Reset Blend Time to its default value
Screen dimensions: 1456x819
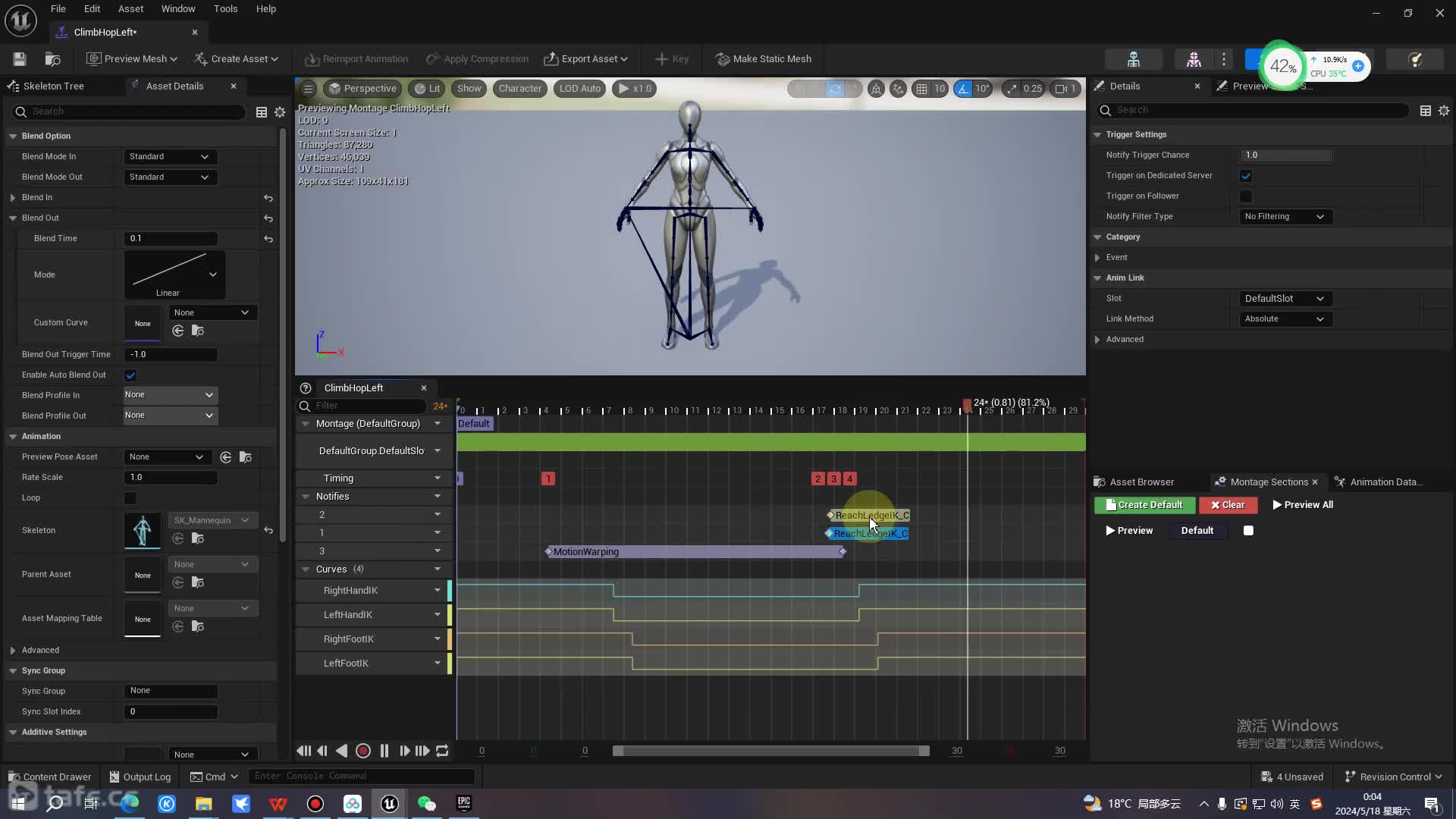point(268,239)
